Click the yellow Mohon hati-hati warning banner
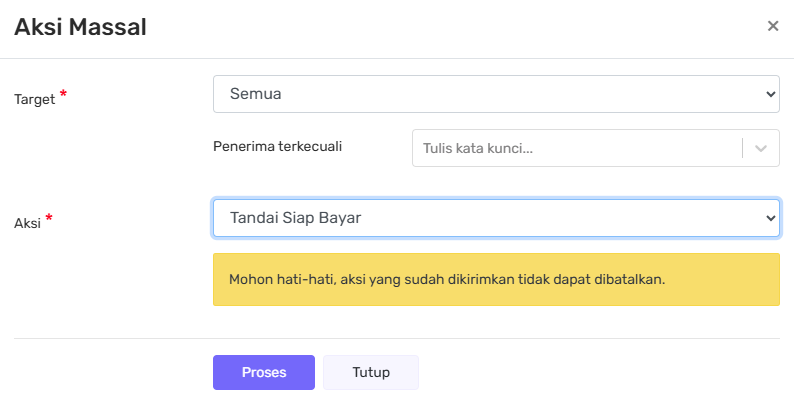The height and width of the screenshot is (418, 794). 495,279
